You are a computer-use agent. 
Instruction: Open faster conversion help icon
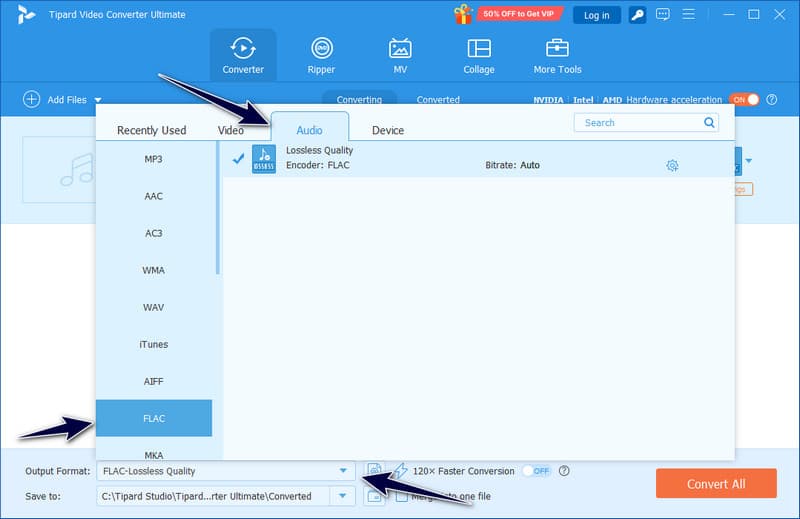(x=564, y=471)
